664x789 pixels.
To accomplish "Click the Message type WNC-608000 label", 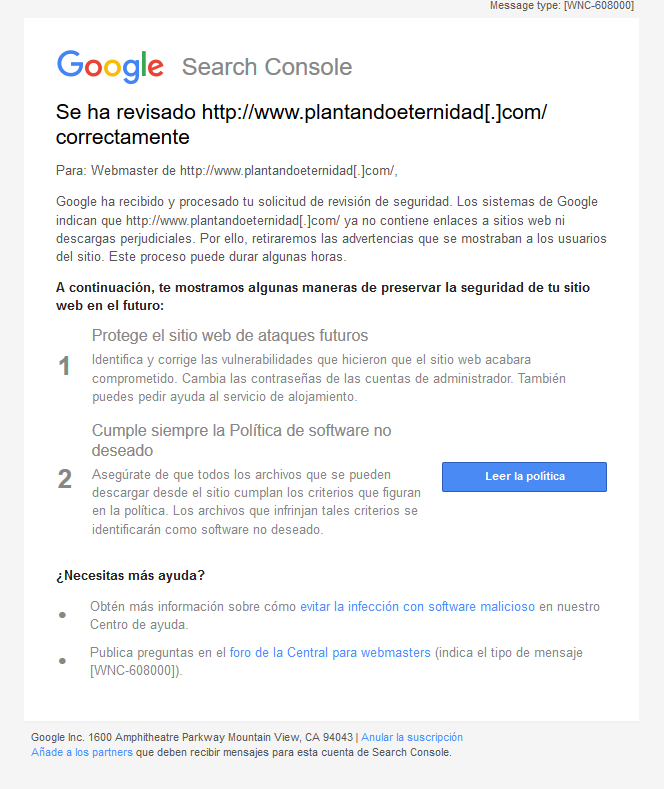I will pyautogui.click(x=562, y=6).
